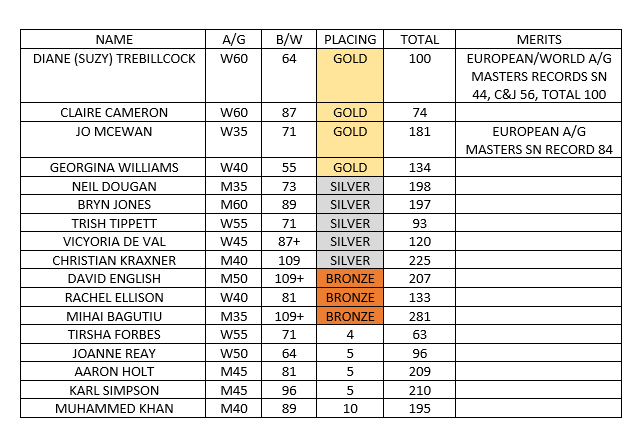641x438 pixels.
Task: Select Claire Cameron's name cell
Action: [x=114, y=113]
